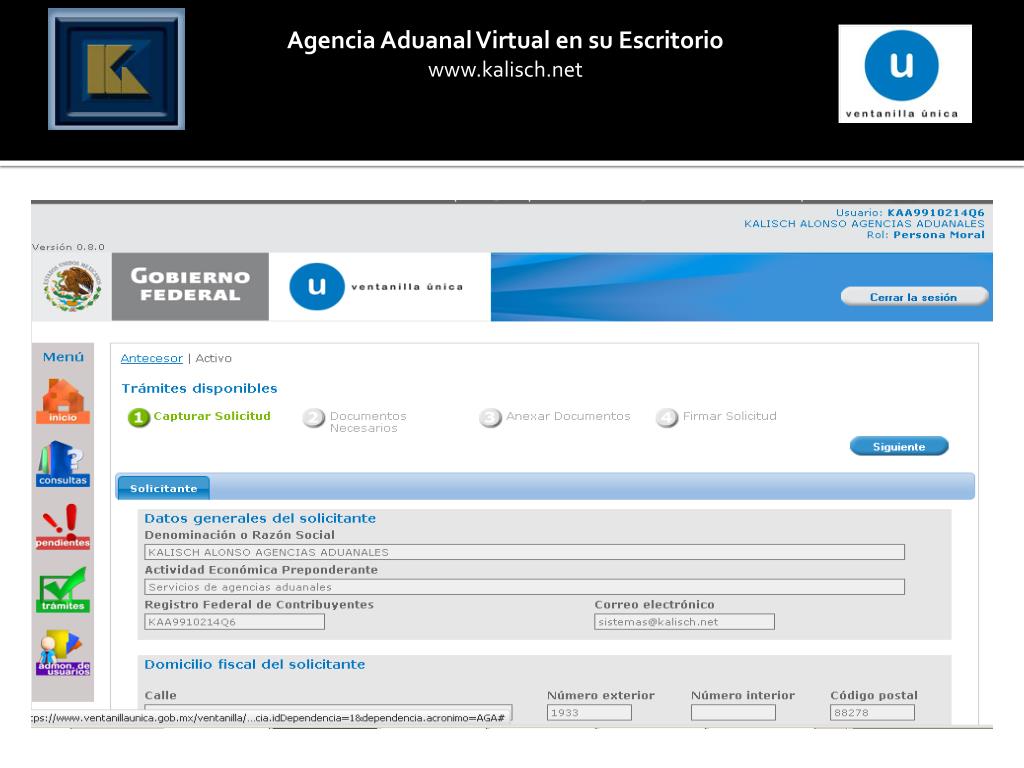Screen dimensions: 1024x768
Task: Select step 4 Firmar Solicitud
Action: click(716, 417)
